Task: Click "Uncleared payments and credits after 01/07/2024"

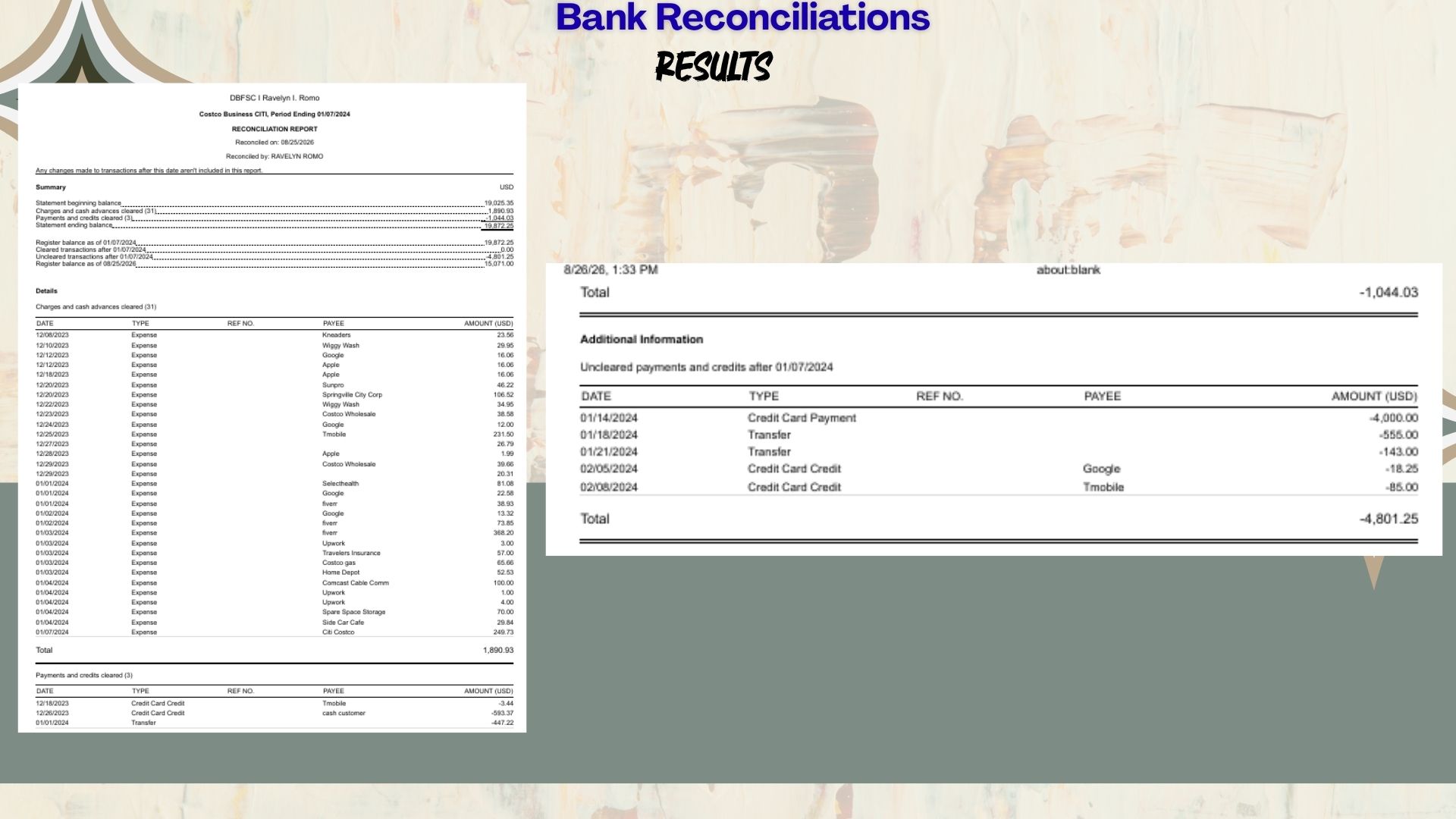Action: click(x=706, y=367)
